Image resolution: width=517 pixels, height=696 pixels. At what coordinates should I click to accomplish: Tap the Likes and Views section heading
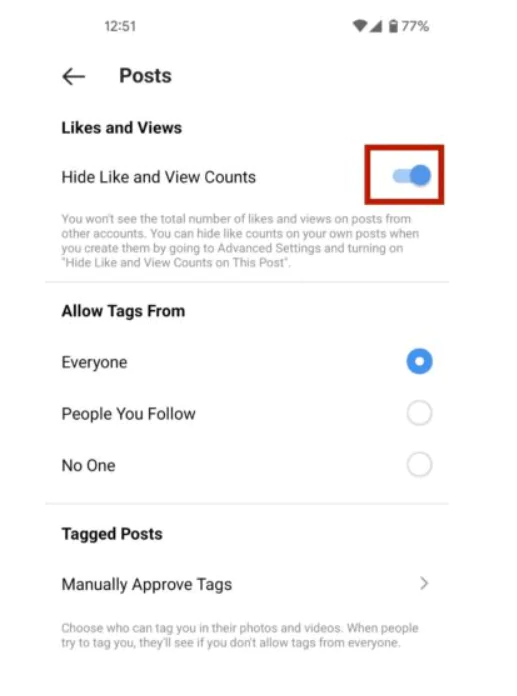pyautogui.click(x=122, y=128)
